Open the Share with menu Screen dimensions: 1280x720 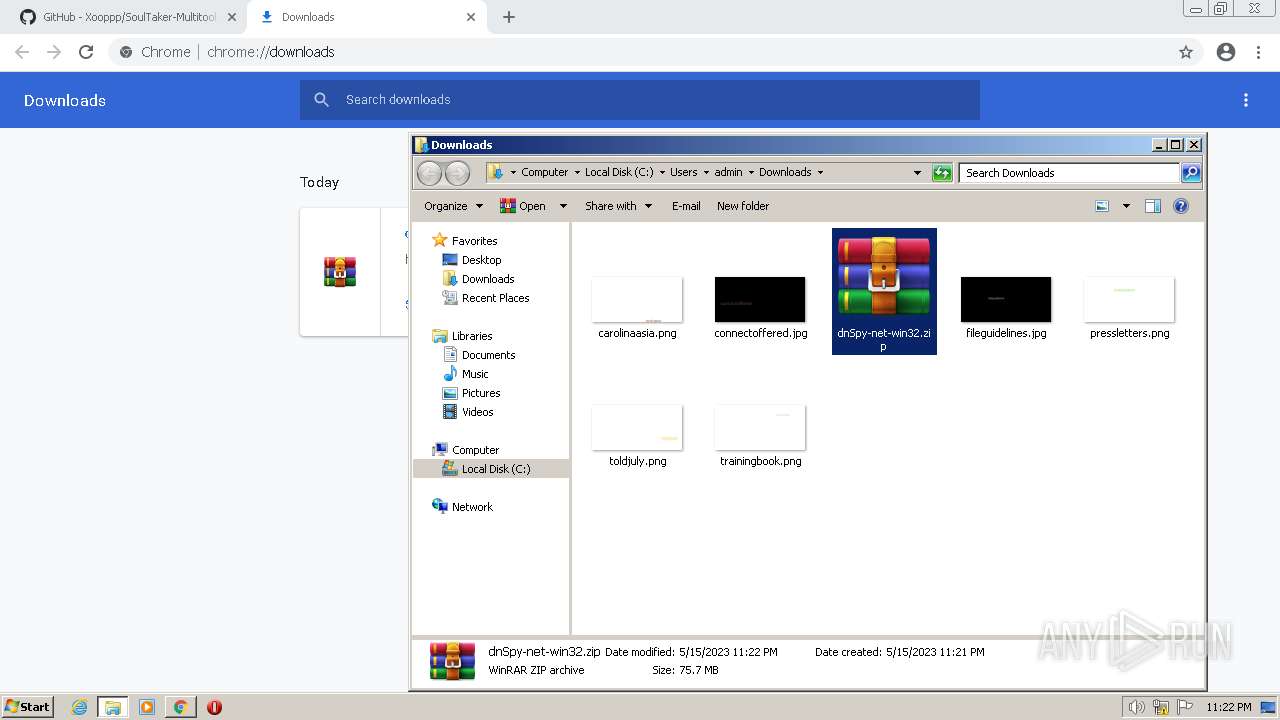pos(618,206)
